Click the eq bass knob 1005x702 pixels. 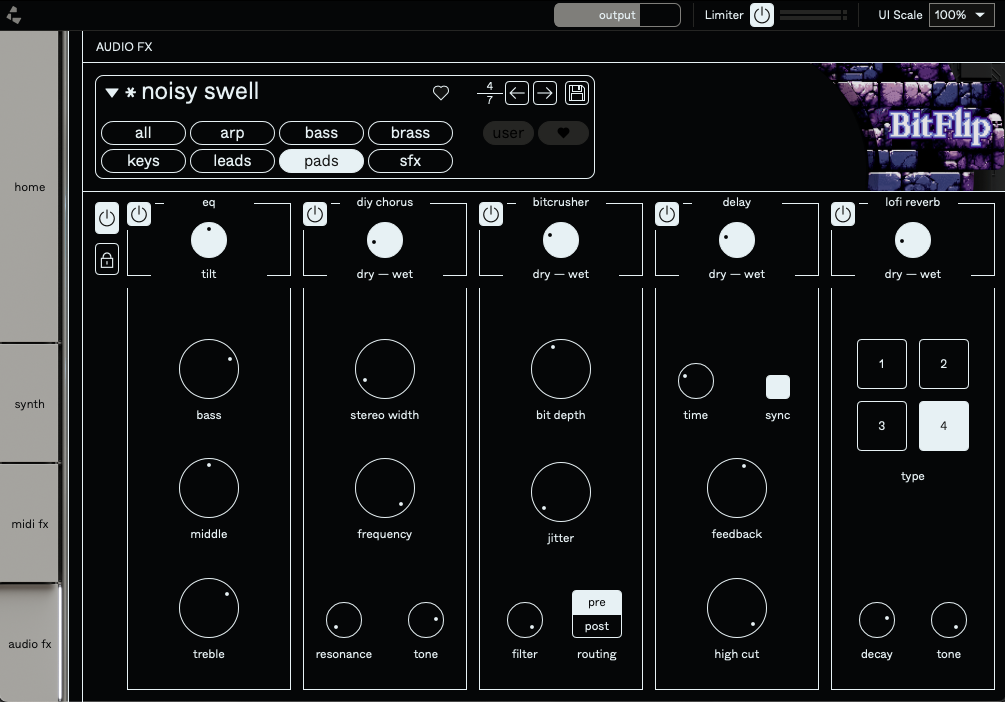[x=209, y=369]
